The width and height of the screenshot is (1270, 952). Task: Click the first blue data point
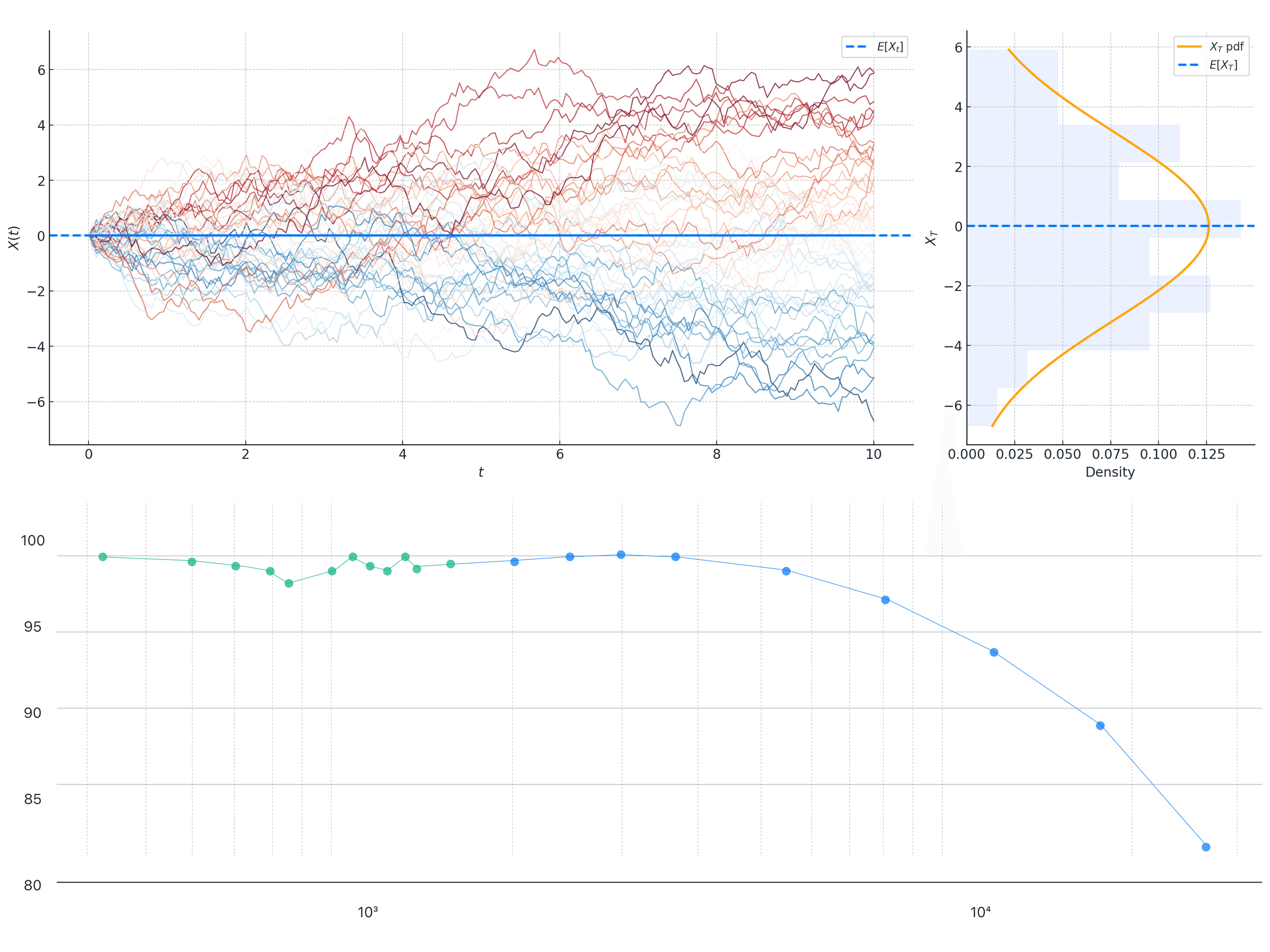pyautogui.click(x=514, y=562)
